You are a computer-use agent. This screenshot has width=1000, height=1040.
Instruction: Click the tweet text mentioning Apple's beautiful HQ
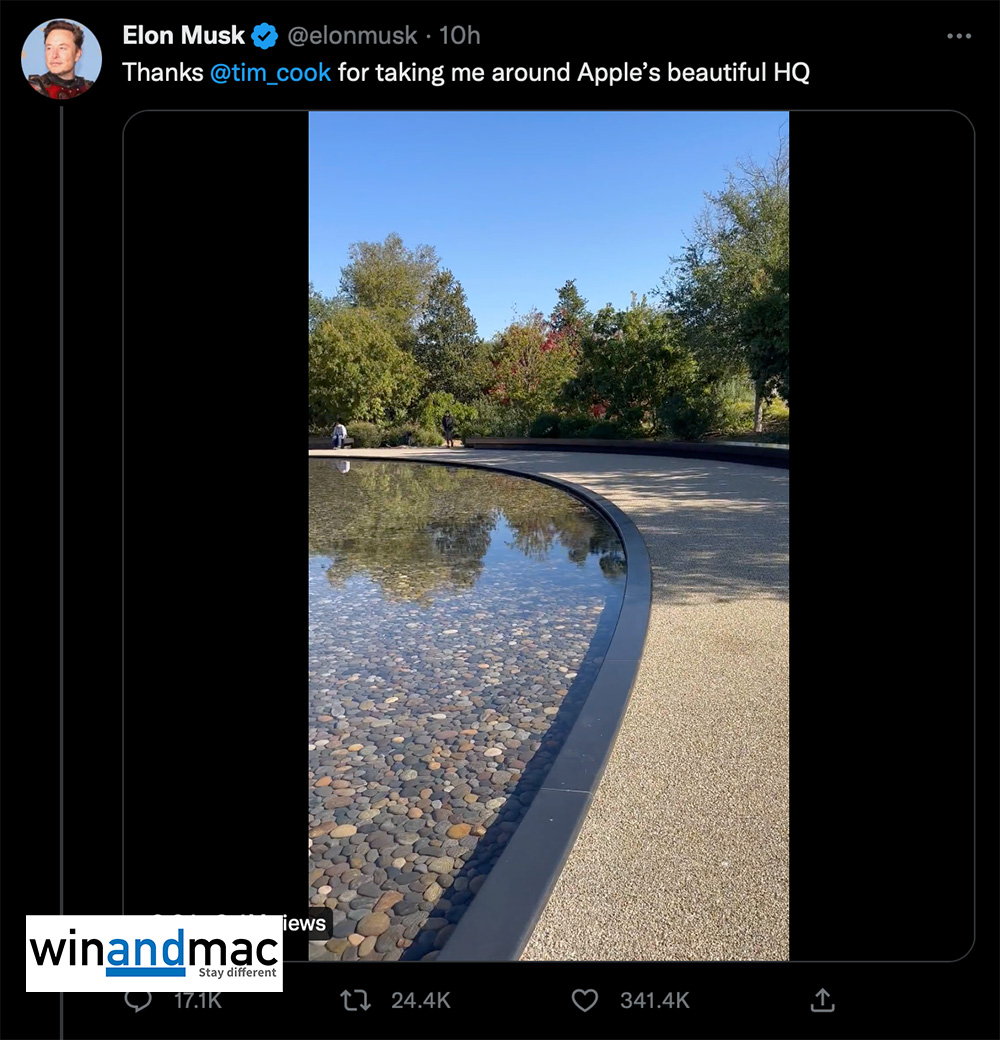pyautogui.click(x=573, y=73)
